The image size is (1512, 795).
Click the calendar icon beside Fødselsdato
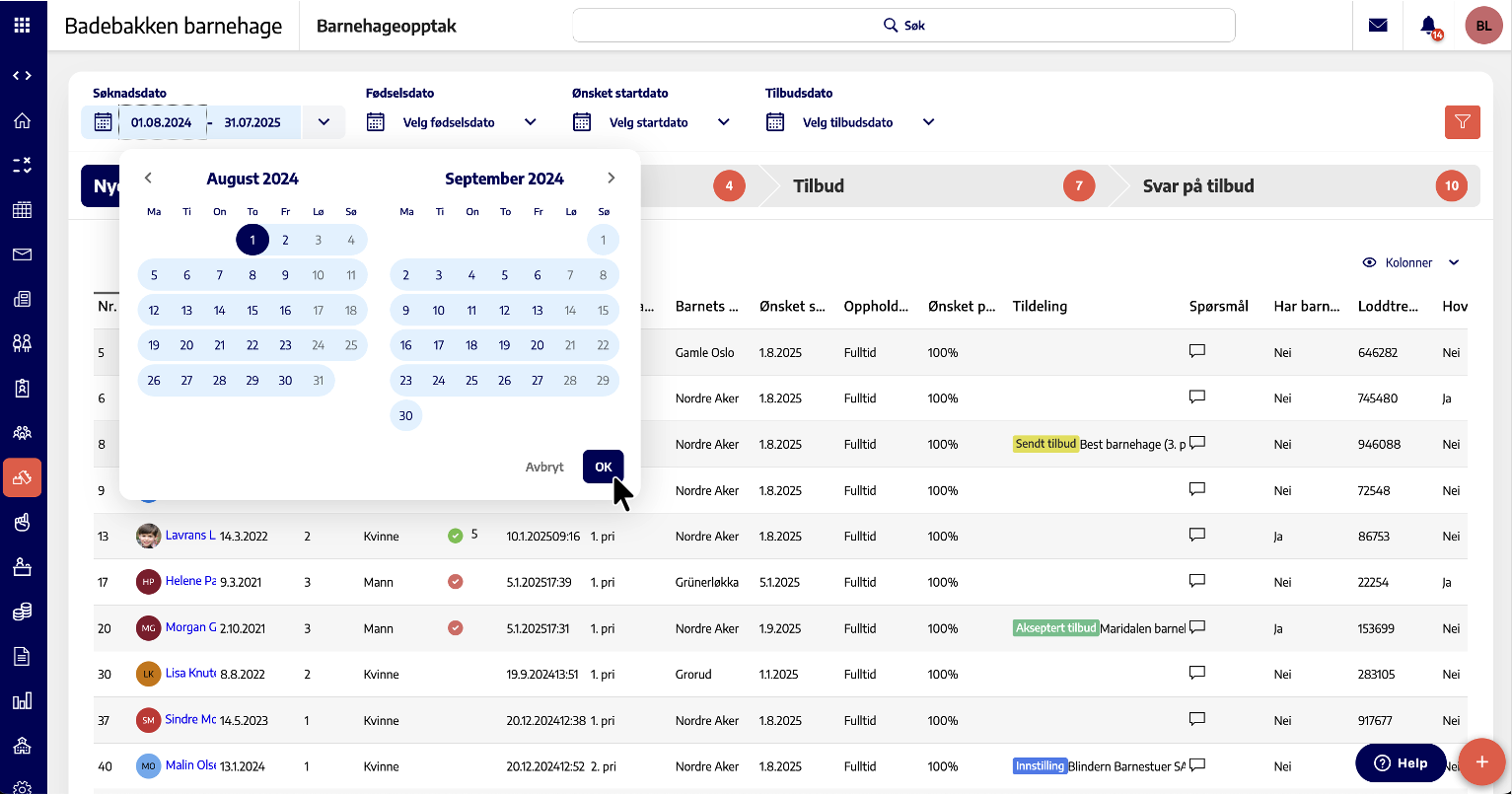(x=375, y=122)
